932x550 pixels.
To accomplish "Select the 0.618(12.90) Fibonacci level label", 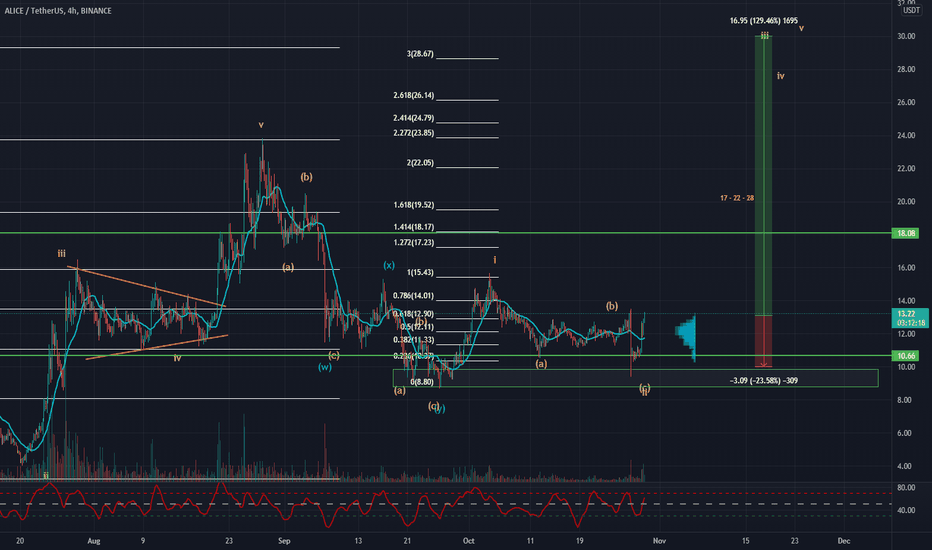I will click(x=414, y=314).
